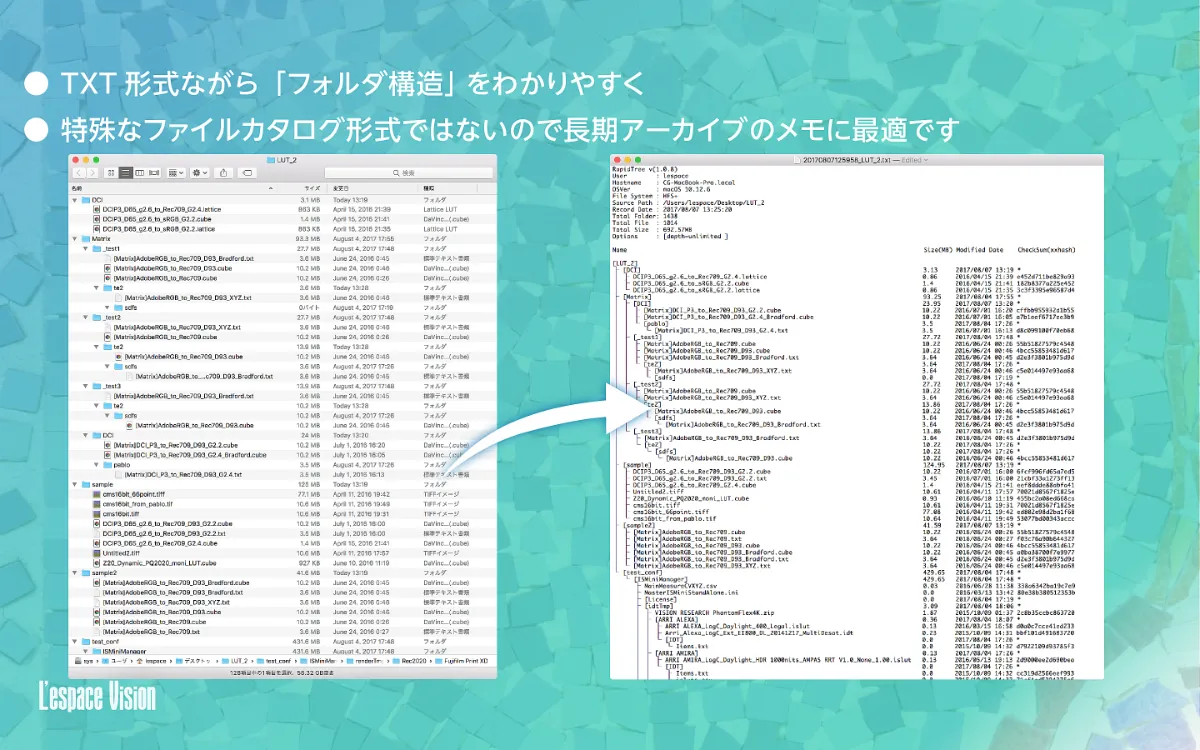The image size is (1200, 750).
Task: Click the LUT_2 proxy icon in the title bar
Action: coord(270,161)
